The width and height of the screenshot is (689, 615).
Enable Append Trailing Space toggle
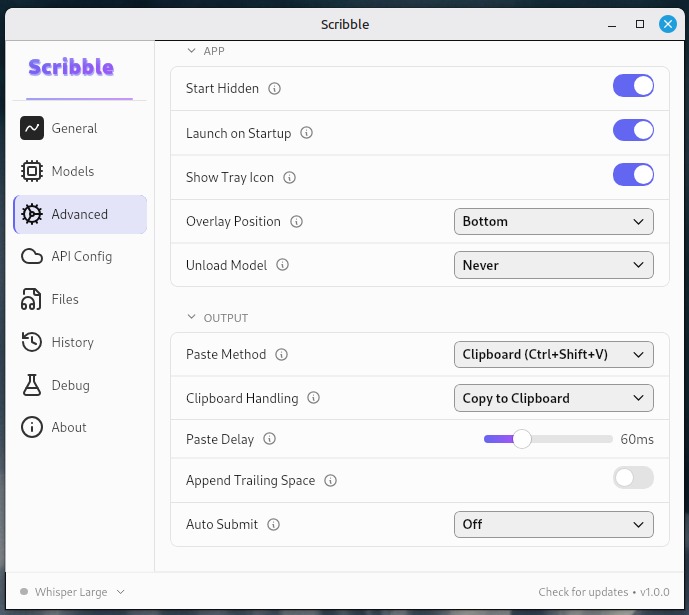[633, 478]
